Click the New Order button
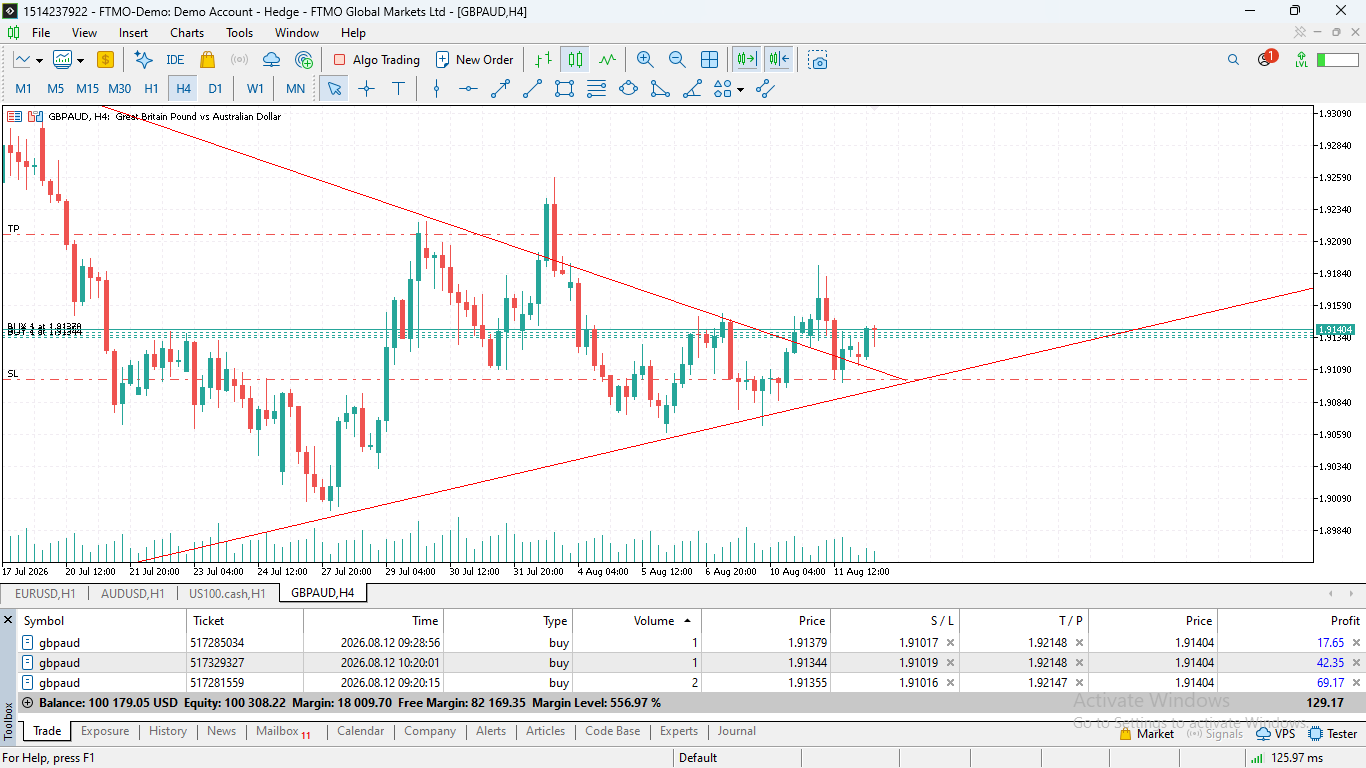 click(x=474, y=60)
